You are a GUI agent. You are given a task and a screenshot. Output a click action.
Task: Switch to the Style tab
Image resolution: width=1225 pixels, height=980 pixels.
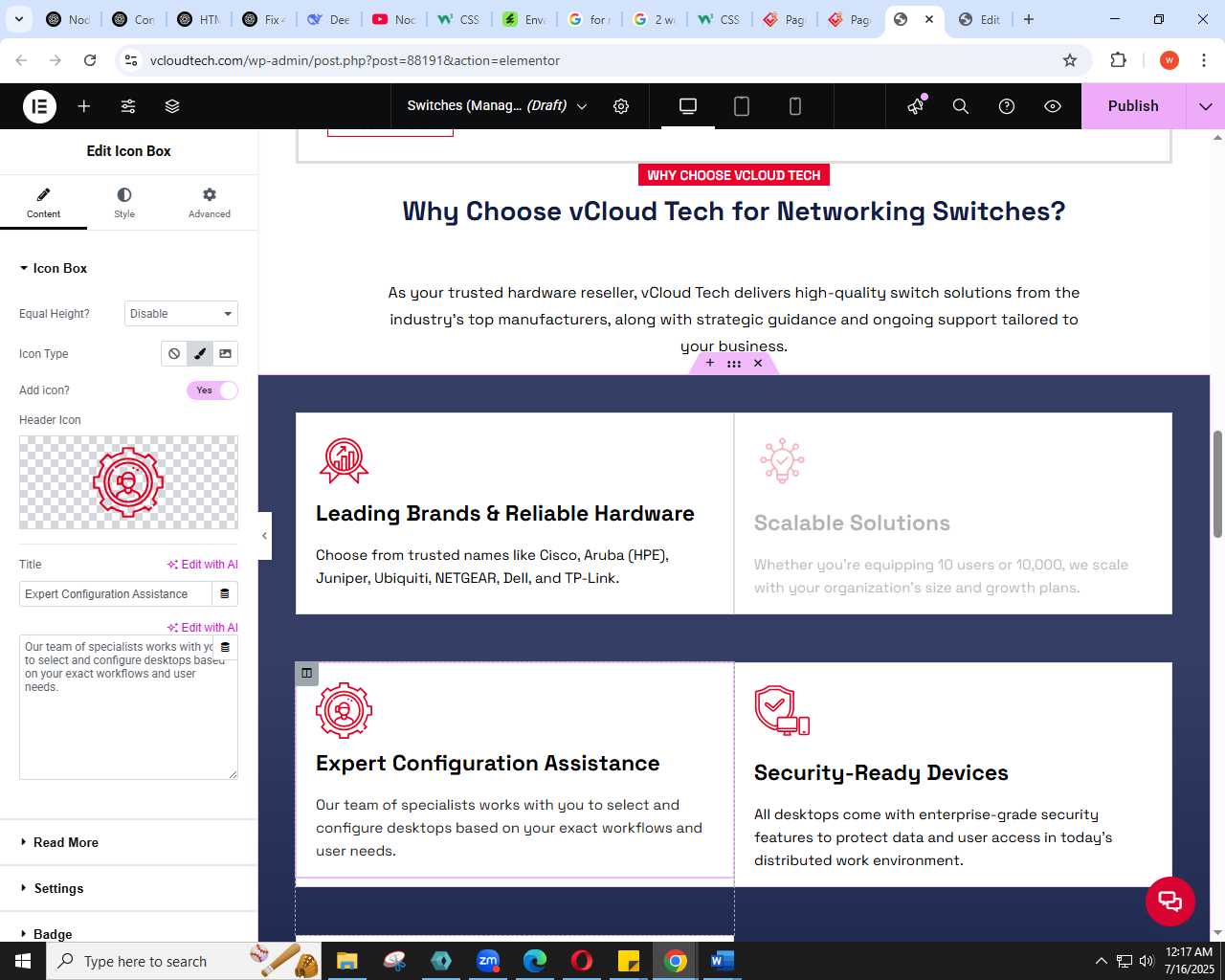(x=124, y=203)
